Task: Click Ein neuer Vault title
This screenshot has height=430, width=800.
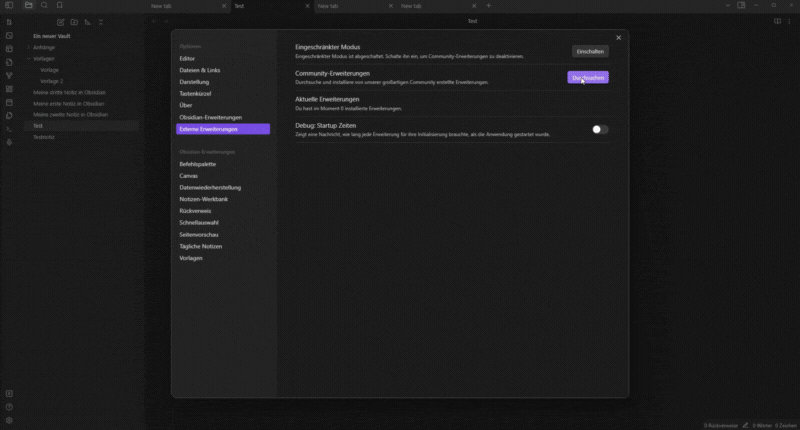Action: [52, 36]
